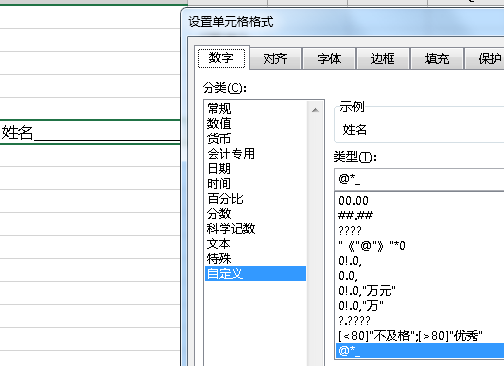Pick the 时间 category
The width and height of the screenshot is (504, 366).
(256, 184)
